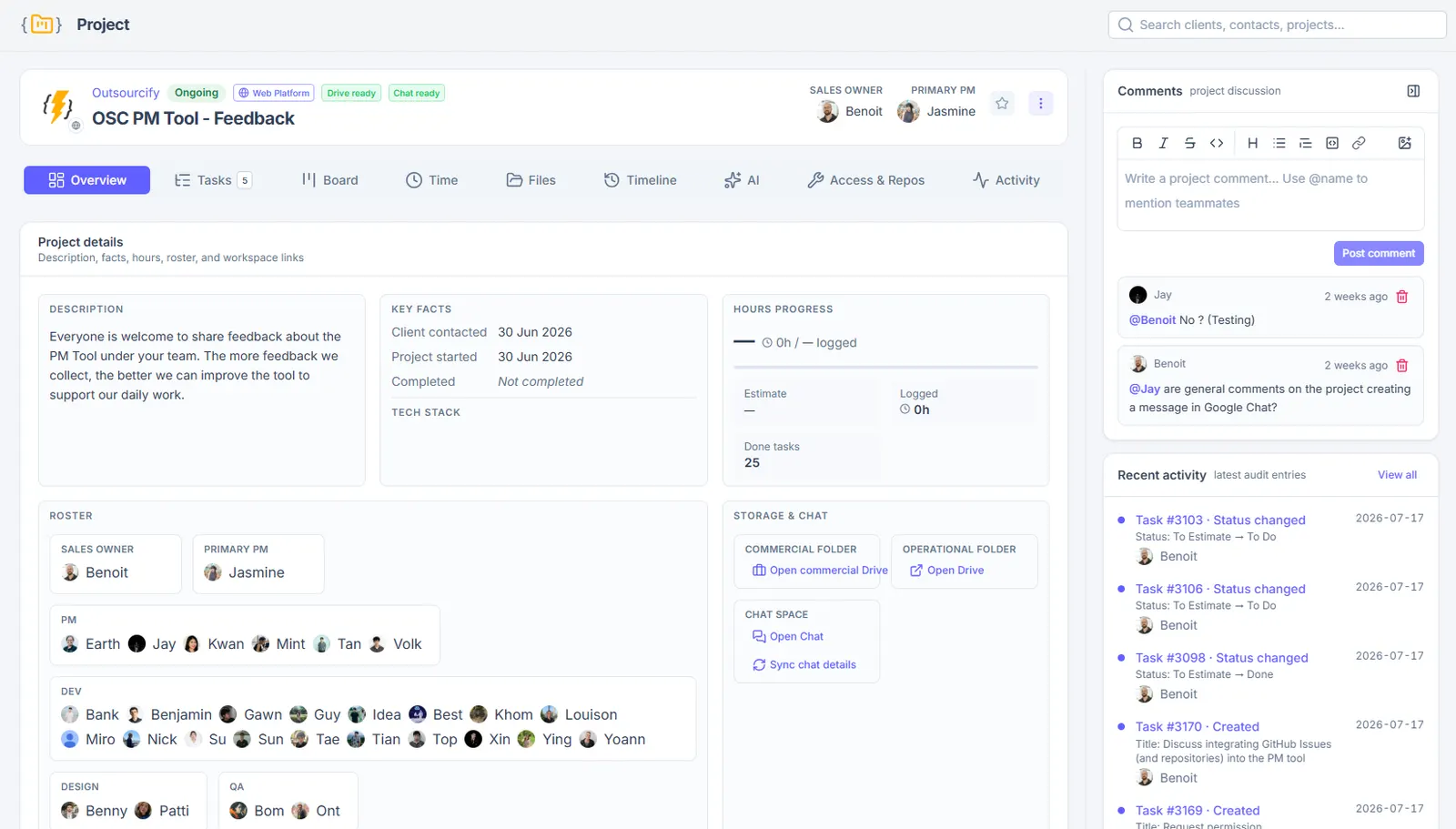Delete Jay's comment with the trash icon

pos(1402,297)
